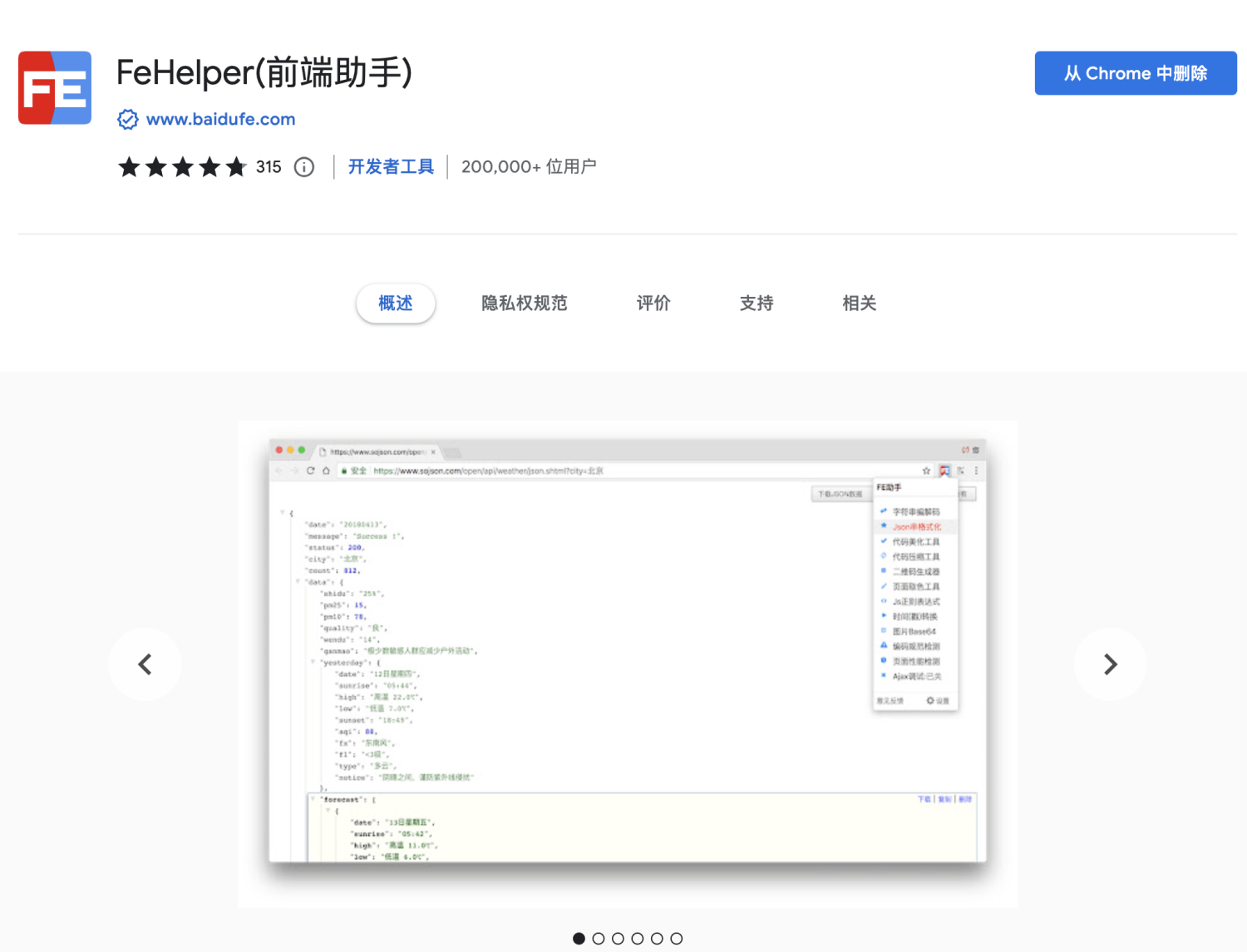Show previous screenshot with left arrow
1247x952 pixels.
coord(145,664)
